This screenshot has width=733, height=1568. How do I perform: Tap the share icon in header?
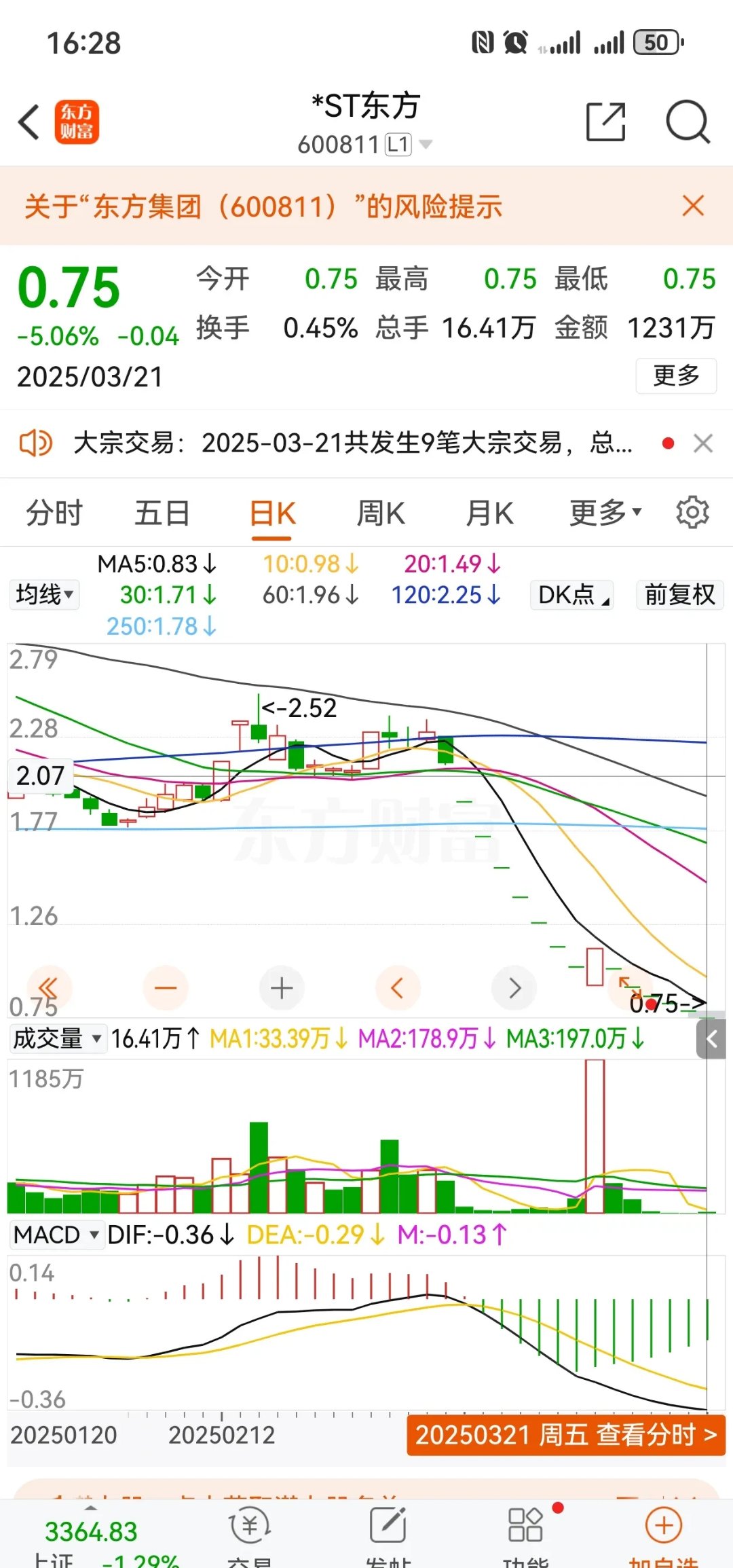point(605,122)
